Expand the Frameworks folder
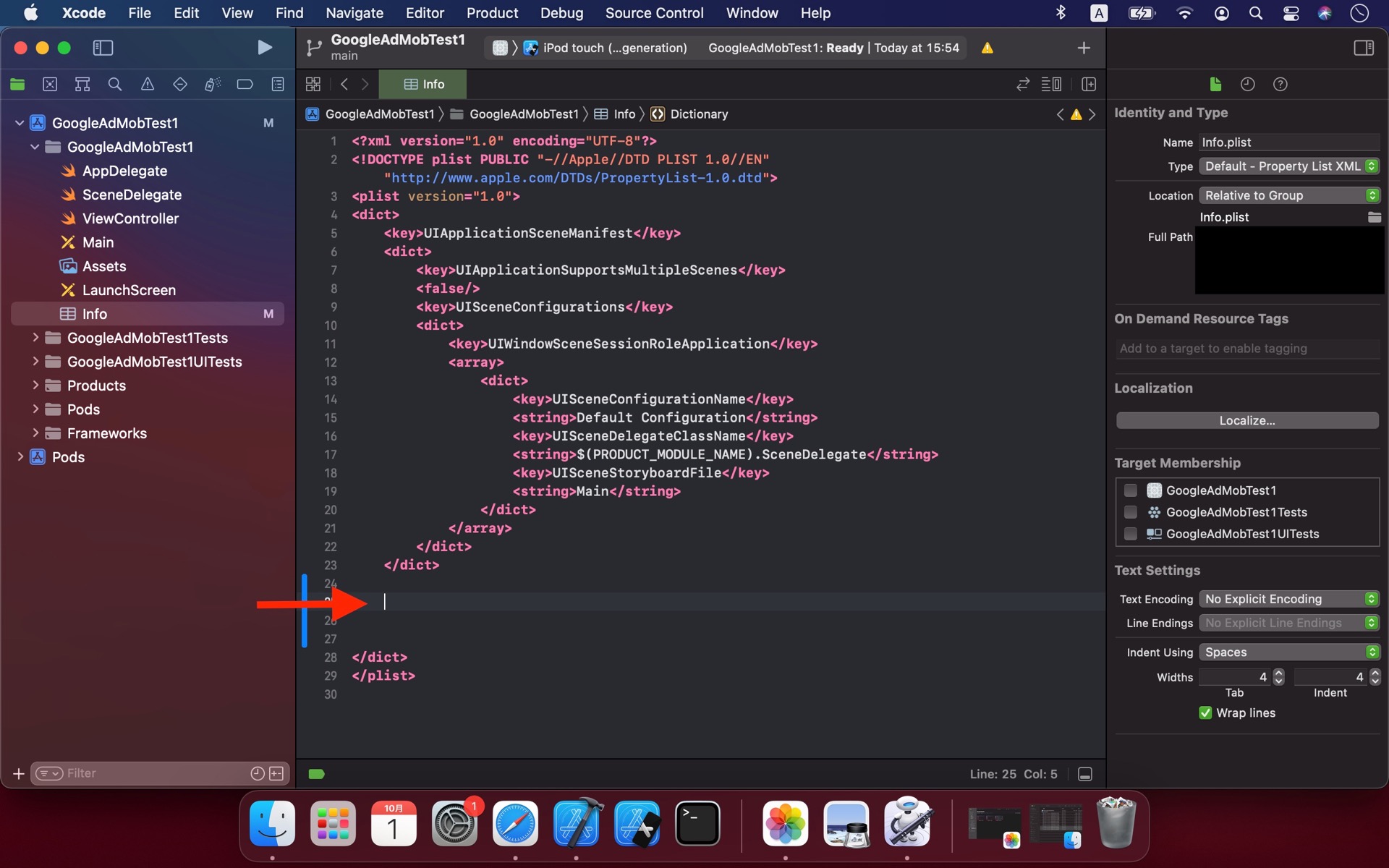This screenshot has width=1389, height=868. point(35,433)
